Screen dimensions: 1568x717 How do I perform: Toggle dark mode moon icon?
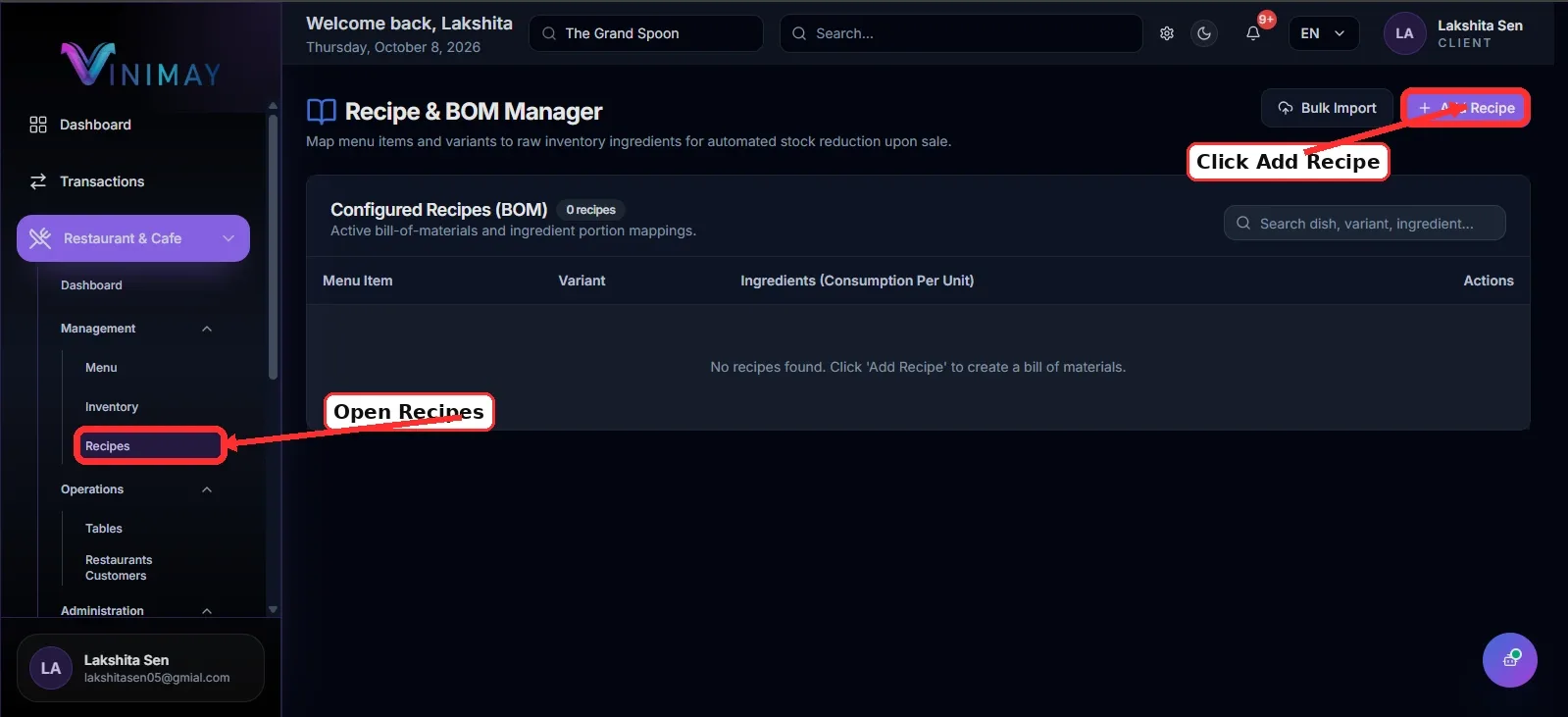tap(1204, 33)
